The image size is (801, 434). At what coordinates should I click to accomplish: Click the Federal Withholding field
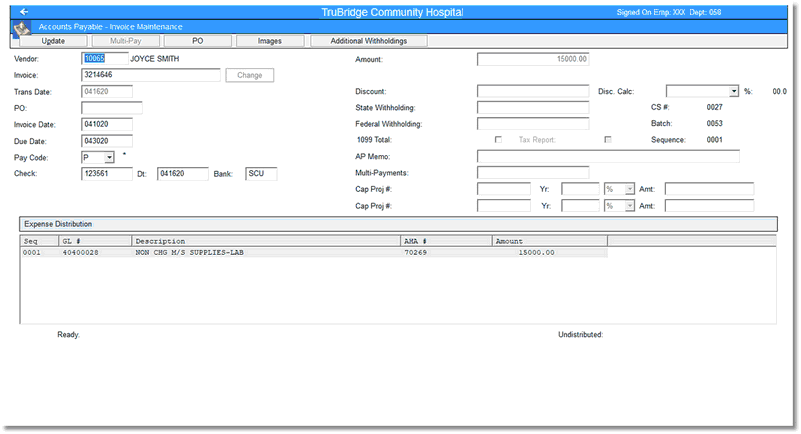point(533,124)
